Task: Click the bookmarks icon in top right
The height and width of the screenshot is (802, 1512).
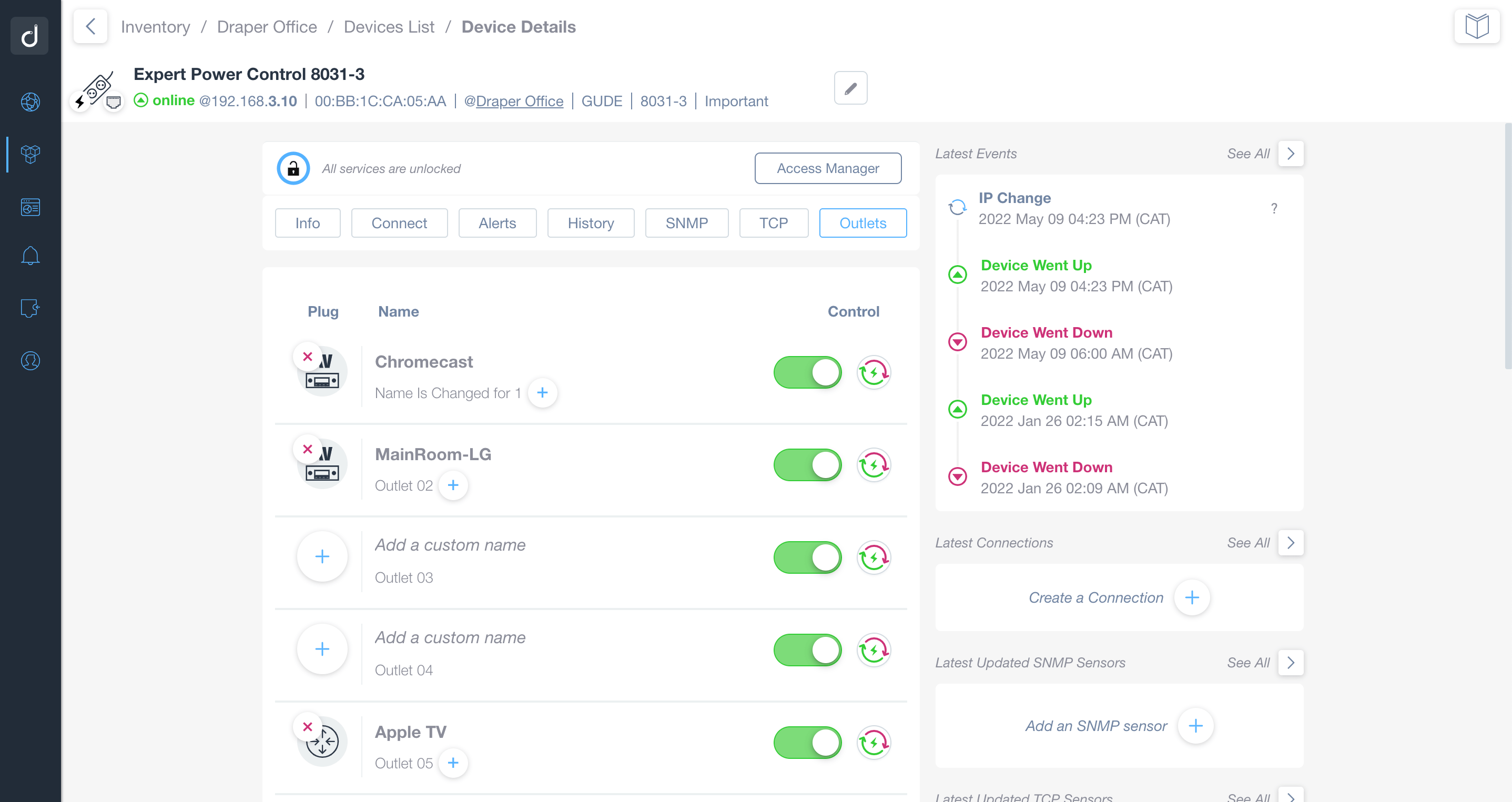Action: pyautogui.click(x=1477, y=27)
